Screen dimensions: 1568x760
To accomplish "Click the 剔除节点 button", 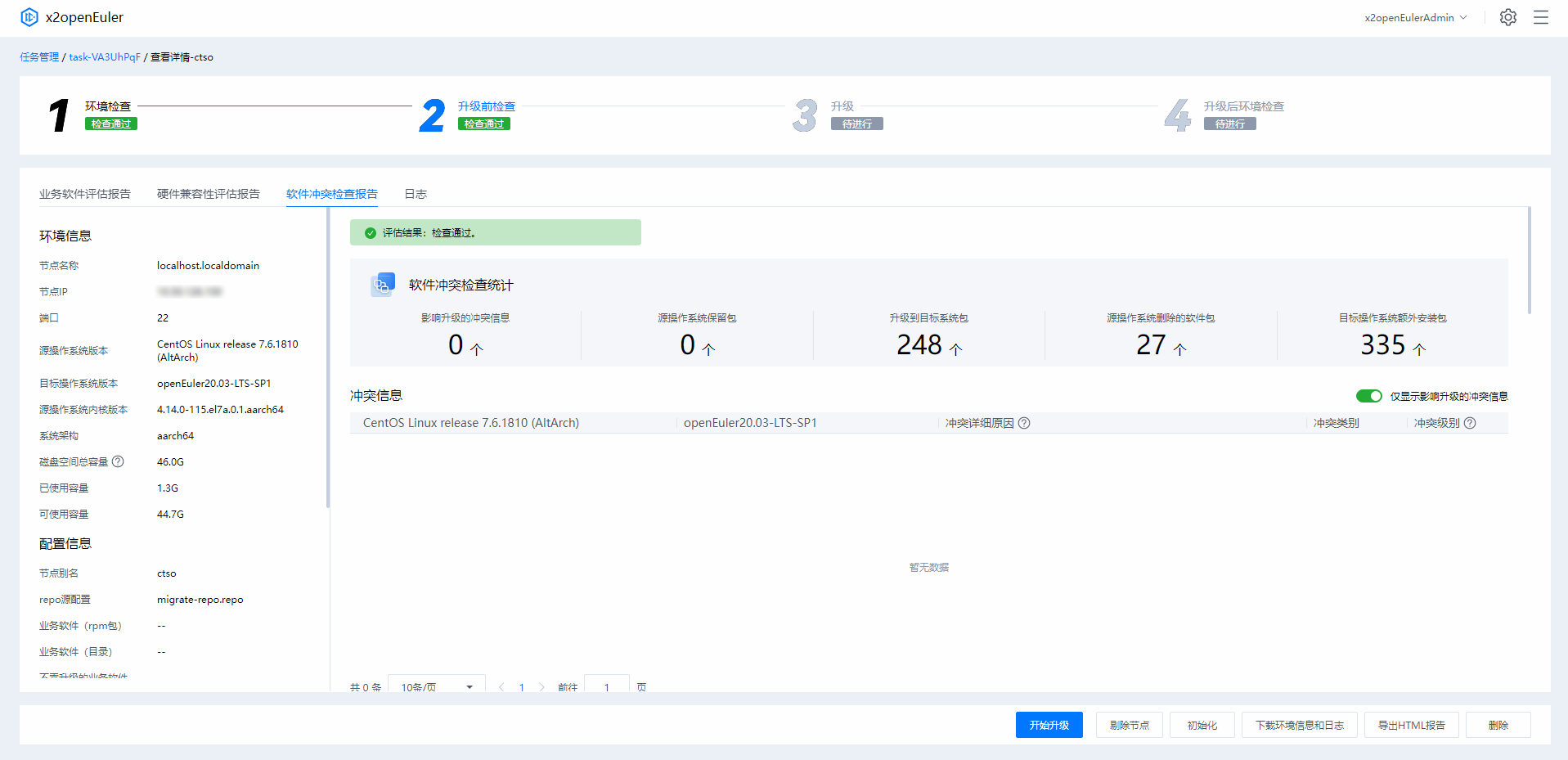I will coord(1129,725).
